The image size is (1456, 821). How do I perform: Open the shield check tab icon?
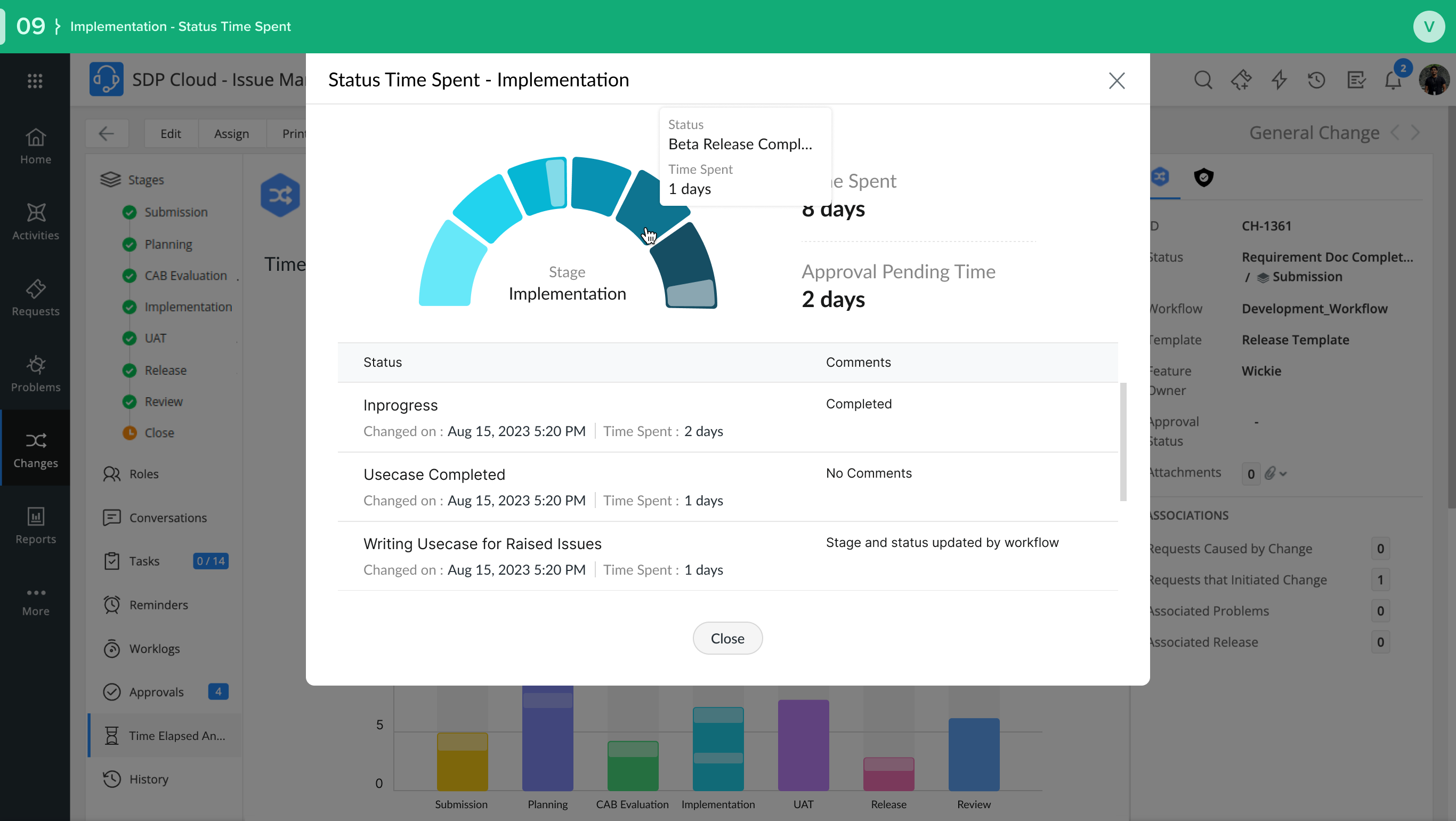tap(1204, 178)
